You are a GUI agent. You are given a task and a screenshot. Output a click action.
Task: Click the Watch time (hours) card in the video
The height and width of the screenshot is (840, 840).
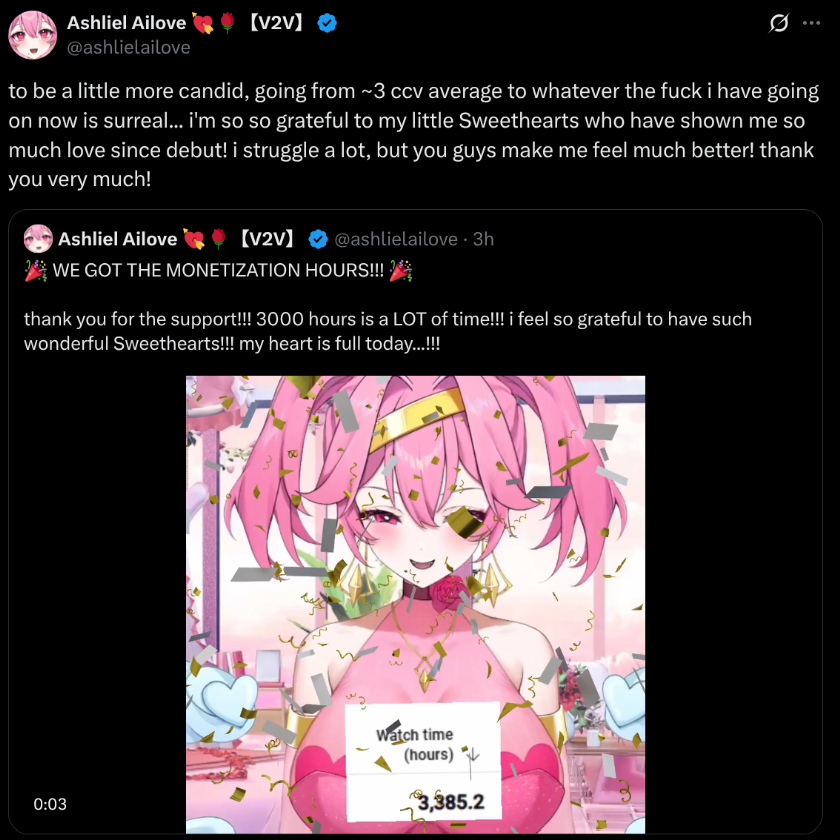[423, 762]
